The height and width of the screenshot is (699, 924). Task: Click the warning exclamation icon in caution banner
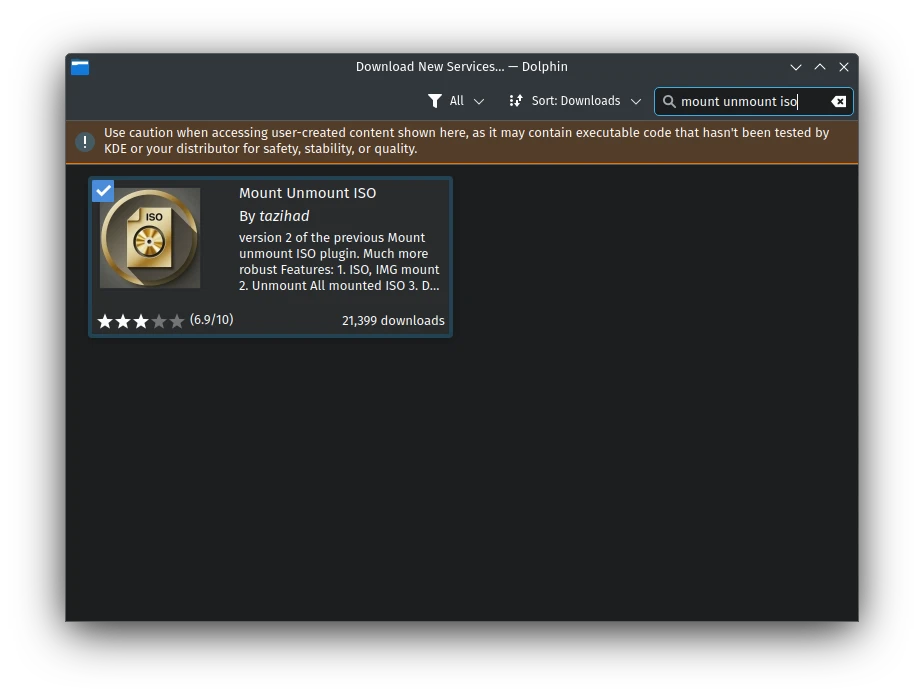pyautogui.click(x=85, y=141)
